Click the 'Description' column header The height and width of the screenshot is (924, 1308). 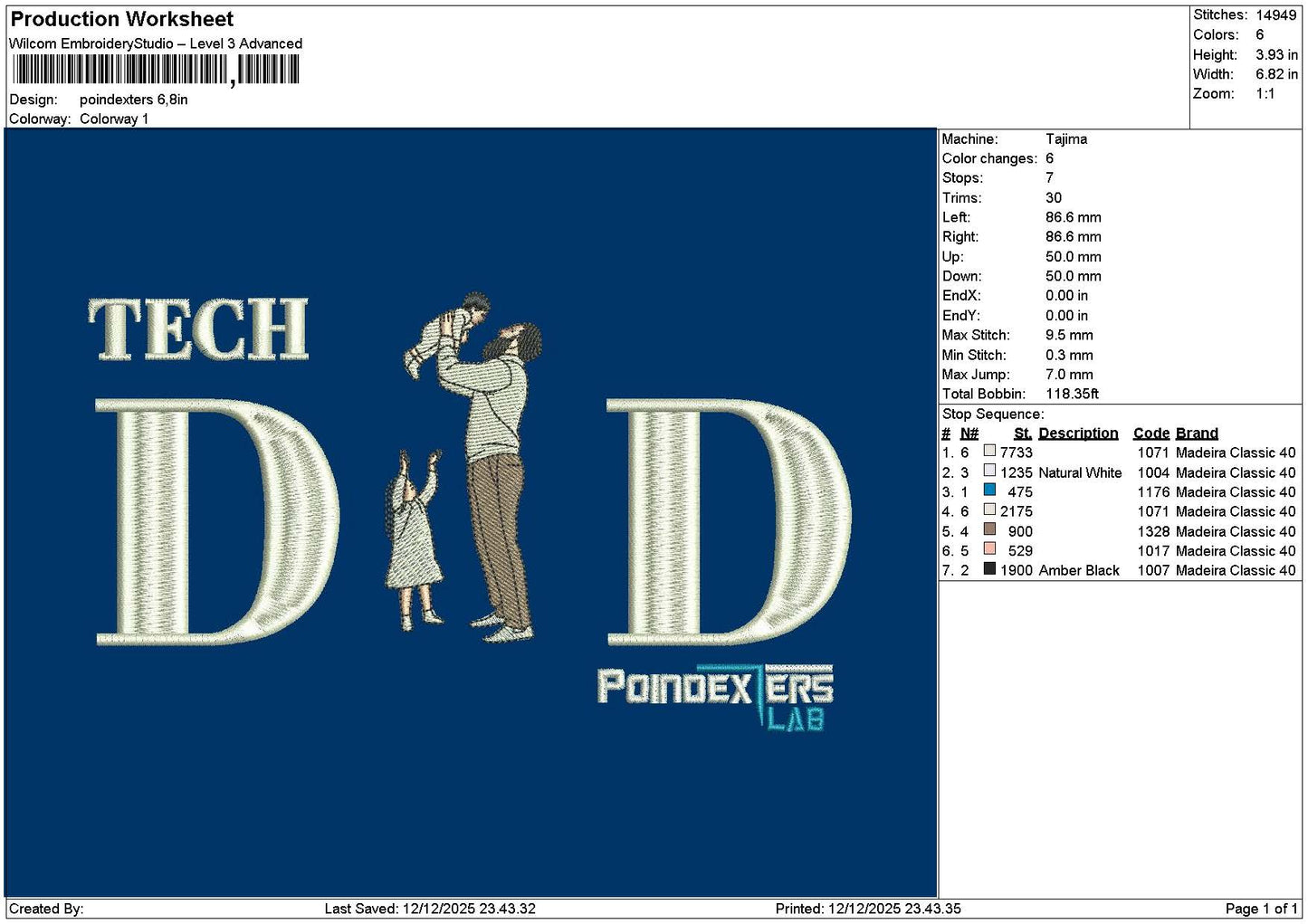(x=1078, y=433)
